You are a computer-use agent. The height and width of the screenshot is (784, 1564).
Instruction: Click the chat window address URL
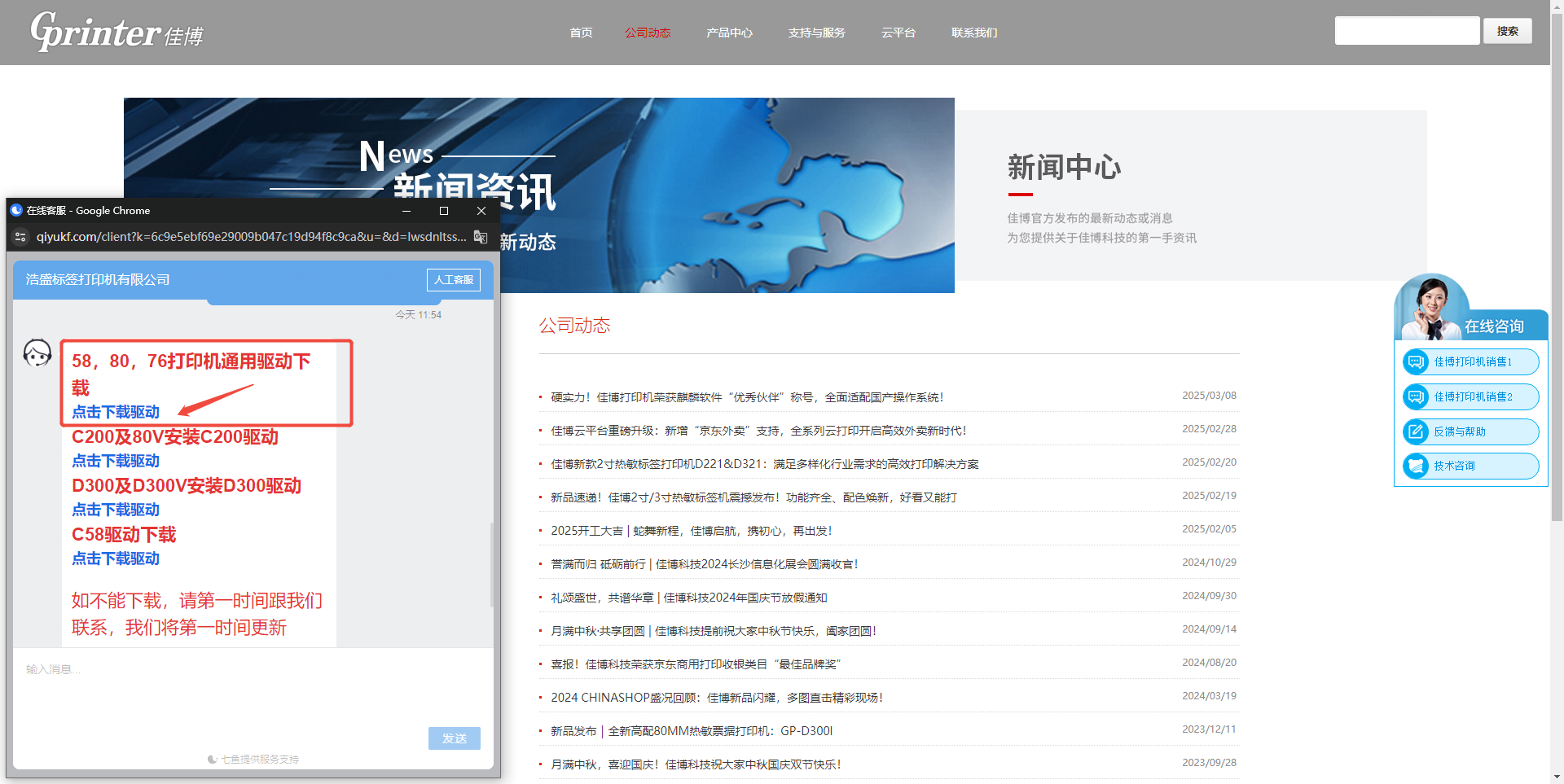[251, 237]
